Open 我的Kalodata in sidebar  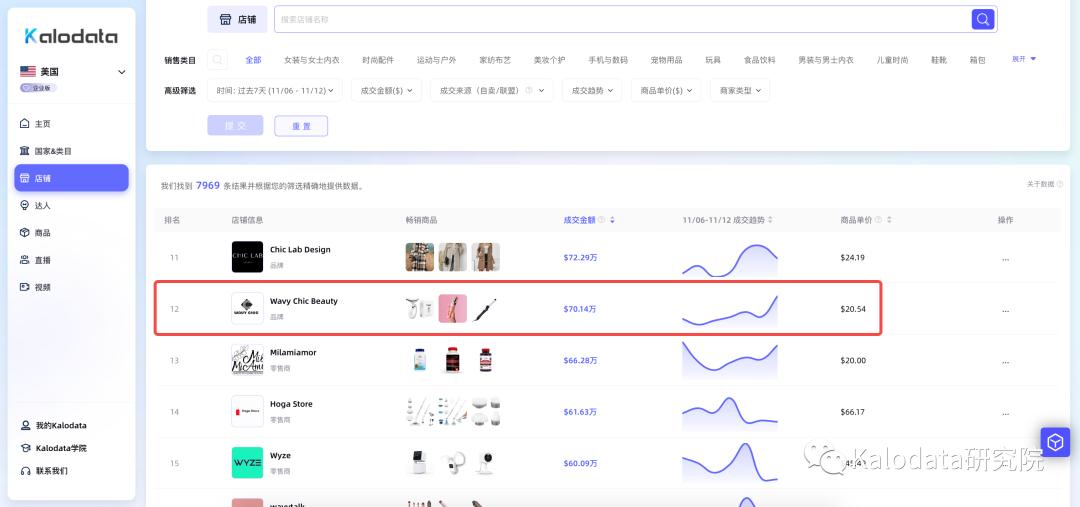53,426
